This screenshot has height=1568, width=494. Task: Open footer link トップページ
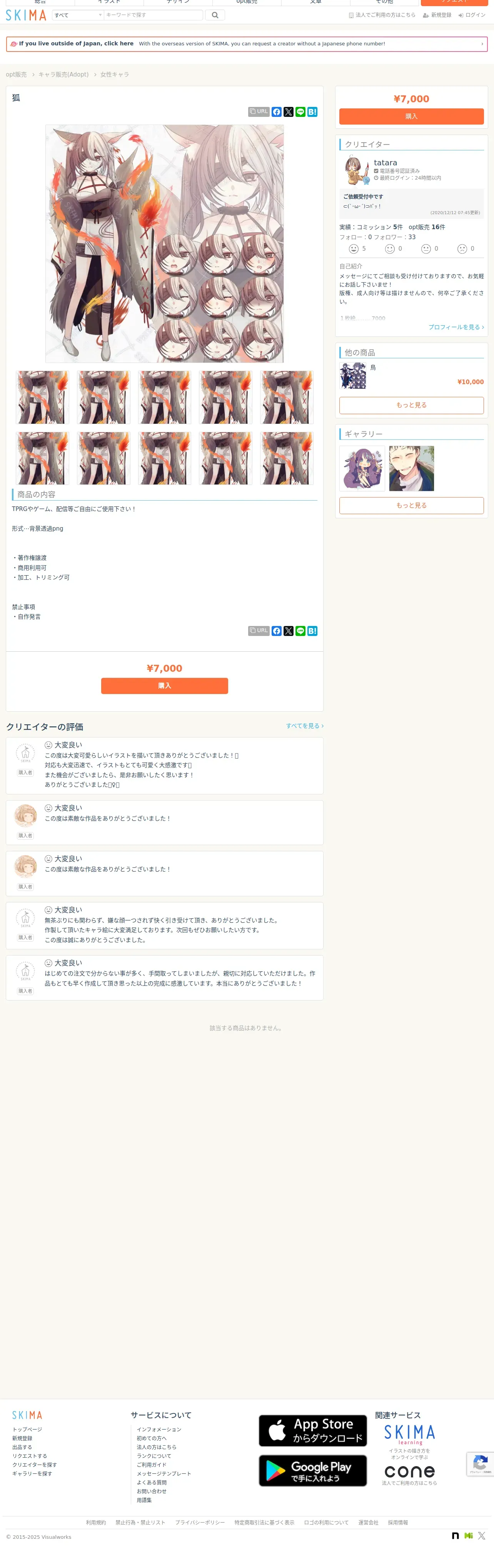[x=27, y=1429]
